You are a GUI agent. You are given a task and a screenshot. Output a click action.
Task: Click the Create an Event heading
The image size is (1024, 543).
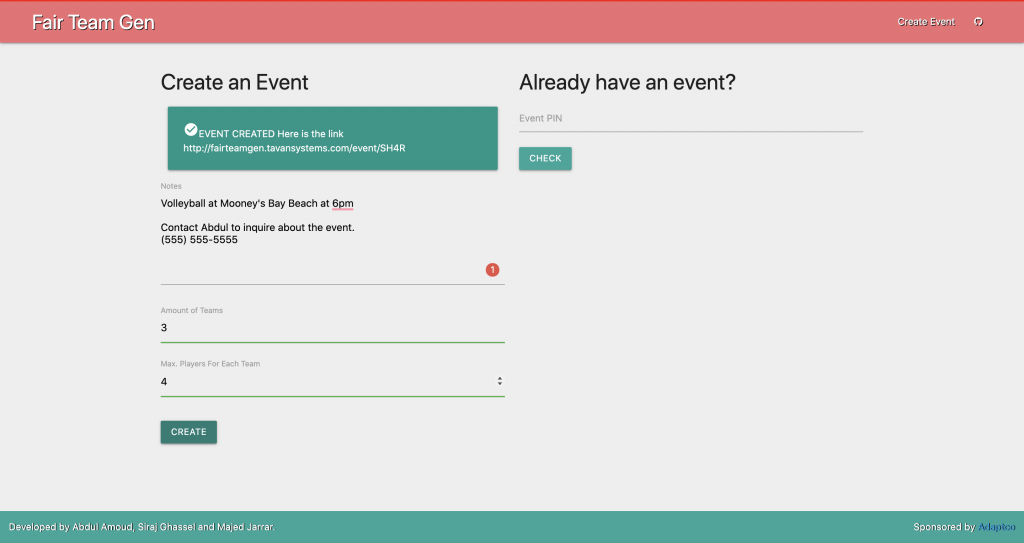coord(234,82)
